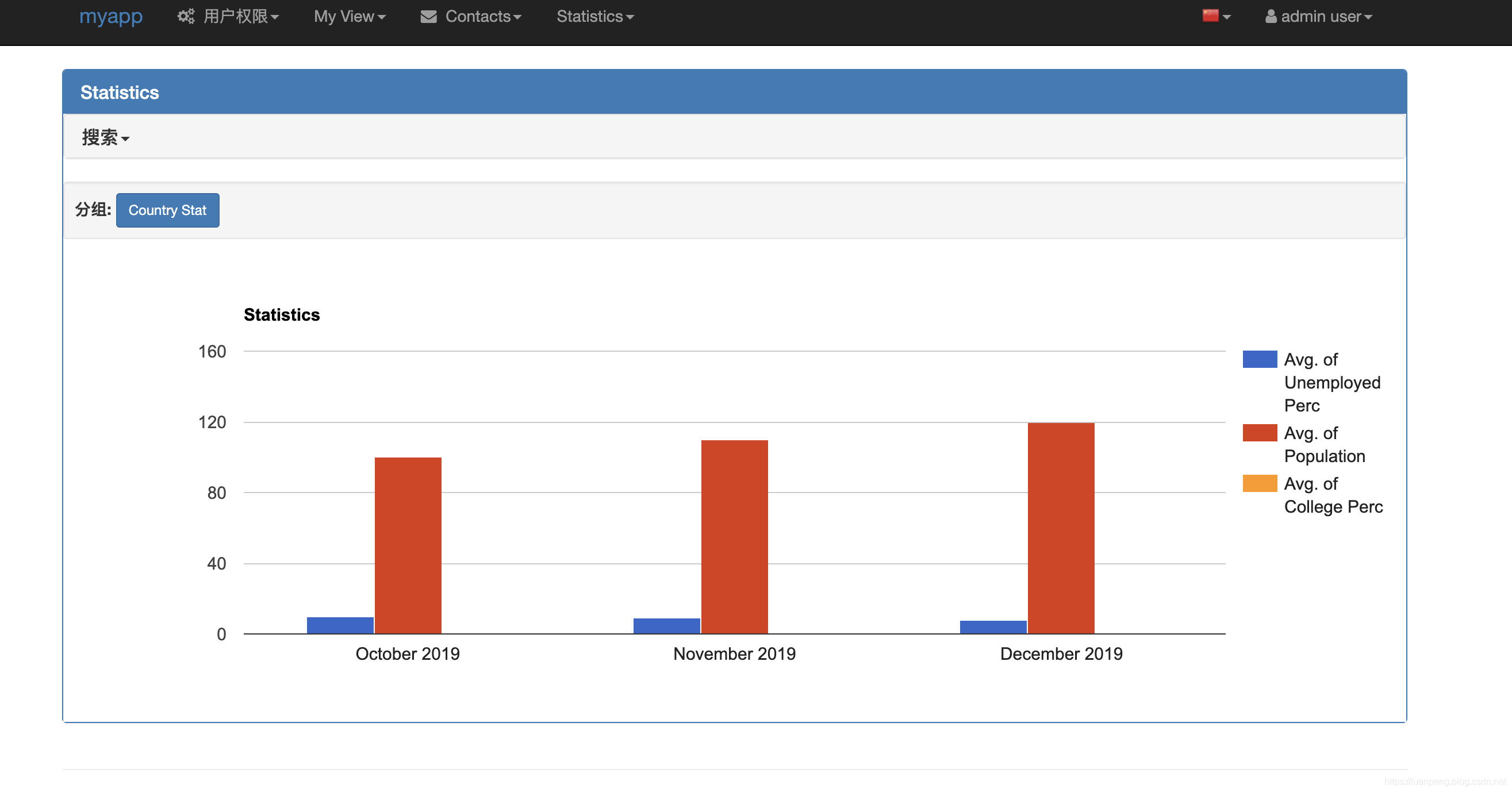Click the 'Avg. of College Perc' legend text
This screenshot has width=1512, height=792.
pos(1333,495)
